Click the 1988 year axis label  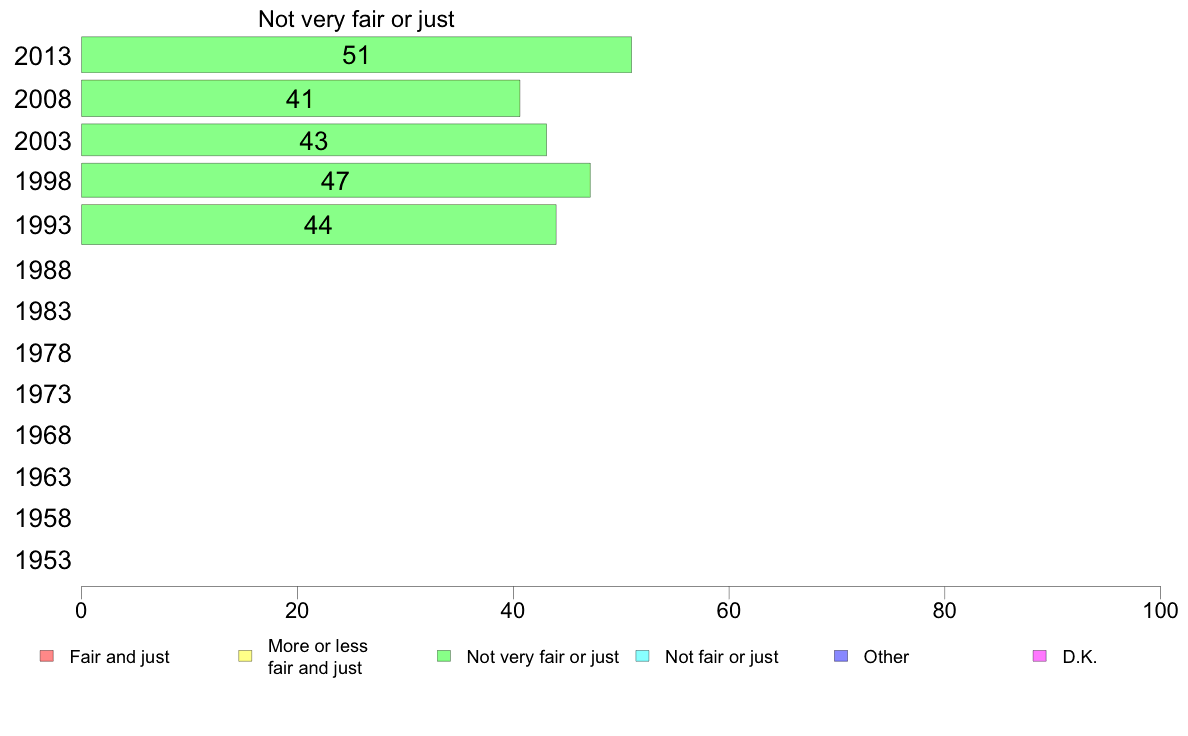pyautogui.click(x=43, y=271)
